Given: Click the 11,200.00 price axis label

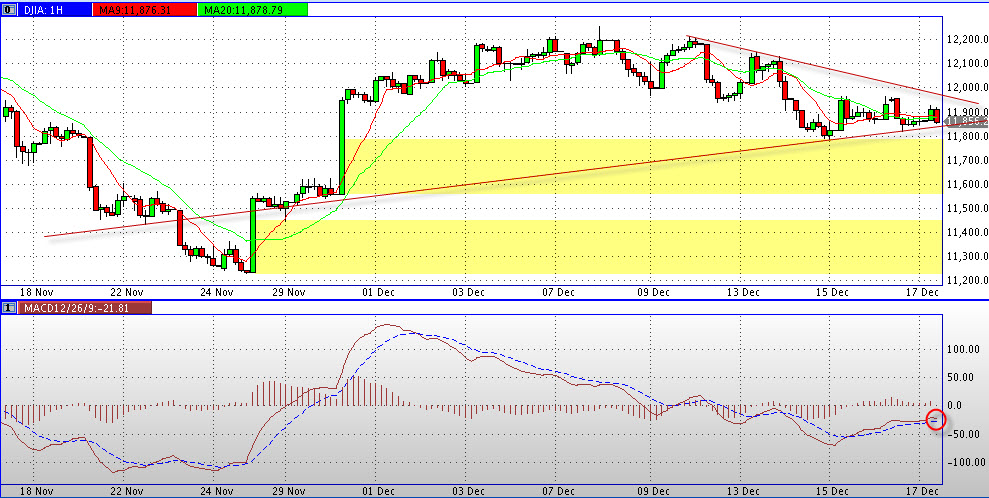Looking at the screenshot, I should click(x=966, y=280).
